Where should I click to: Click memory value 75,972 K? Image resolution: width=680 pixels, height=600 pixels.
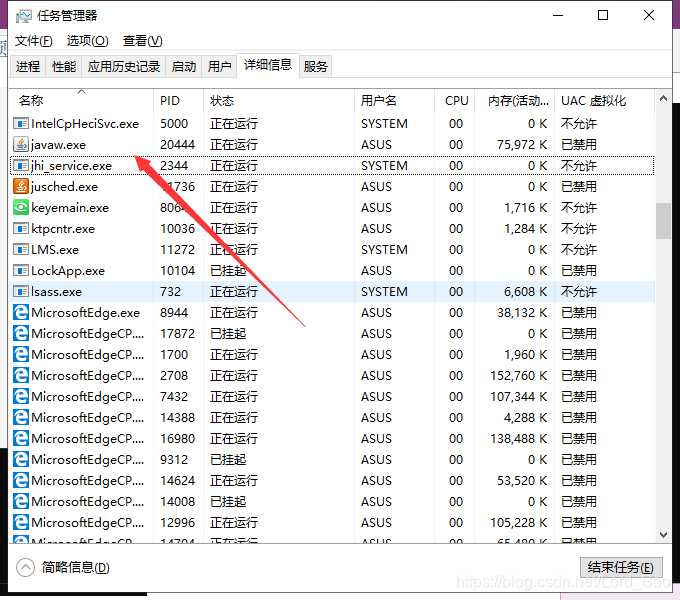(x=522, y=144)
